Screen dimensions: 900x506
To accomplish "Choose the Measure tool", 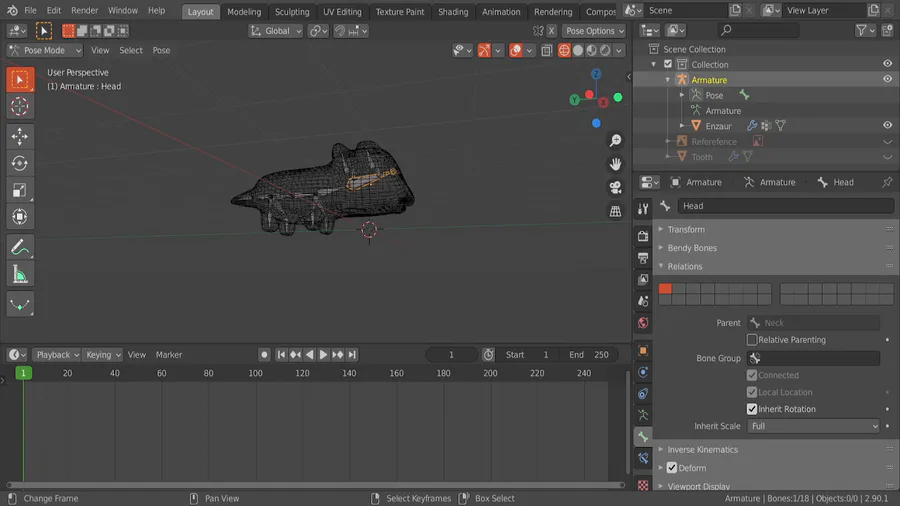I will click(20, 274).
